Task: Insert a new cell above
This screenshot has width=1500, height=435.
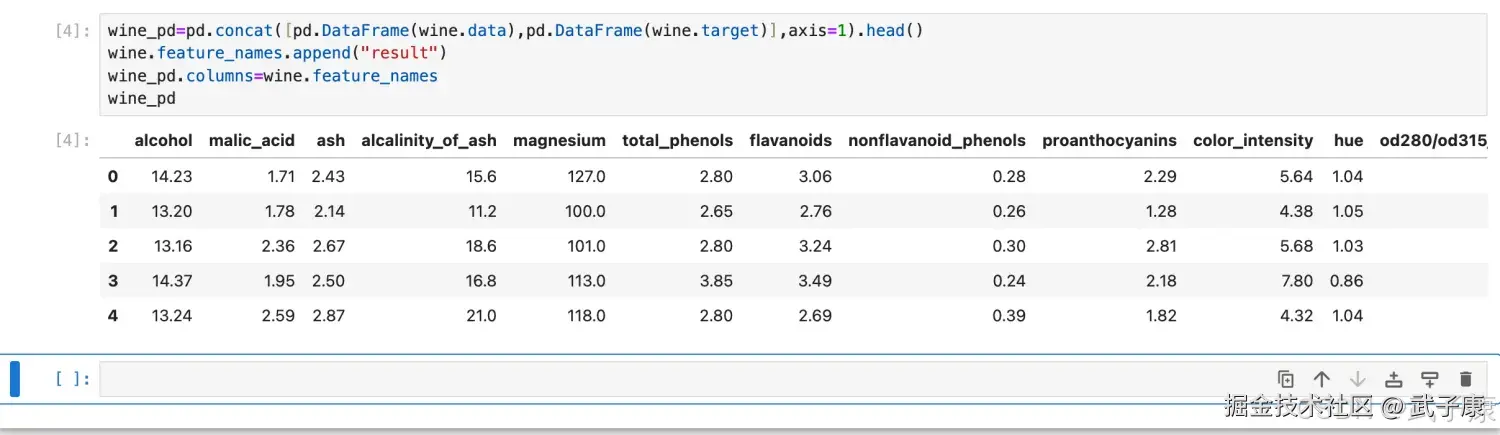Action: tap(1394, 379)
